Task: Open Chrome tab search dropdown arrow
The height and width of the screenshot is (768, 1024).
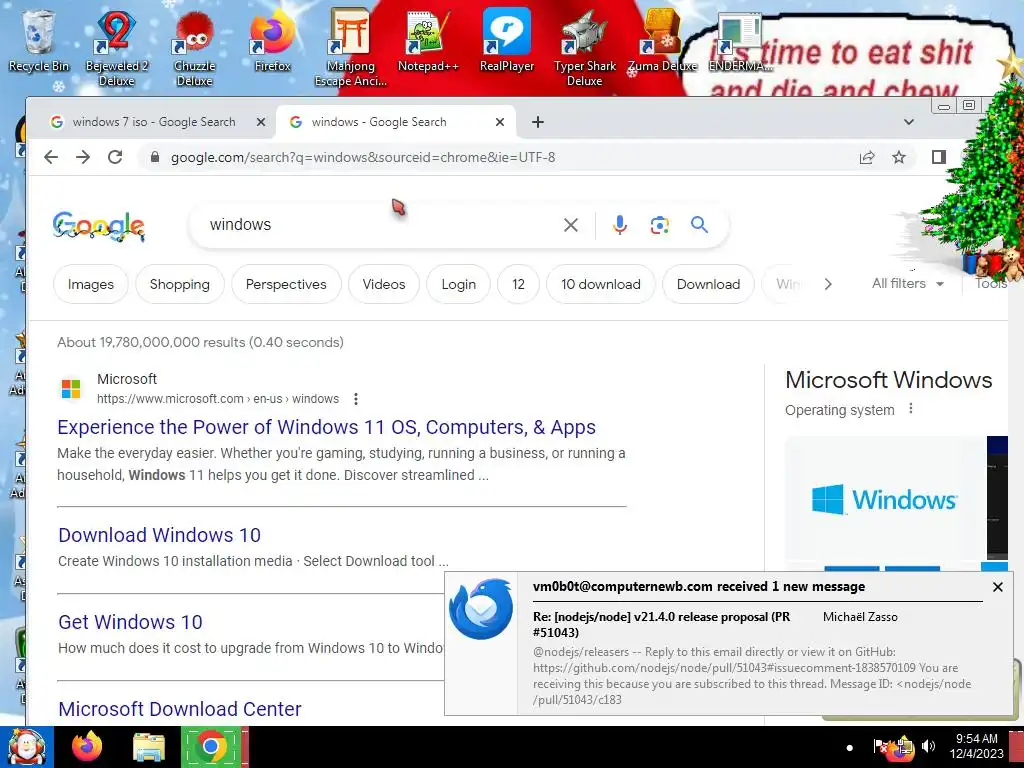Action: (x=908, y=122)
